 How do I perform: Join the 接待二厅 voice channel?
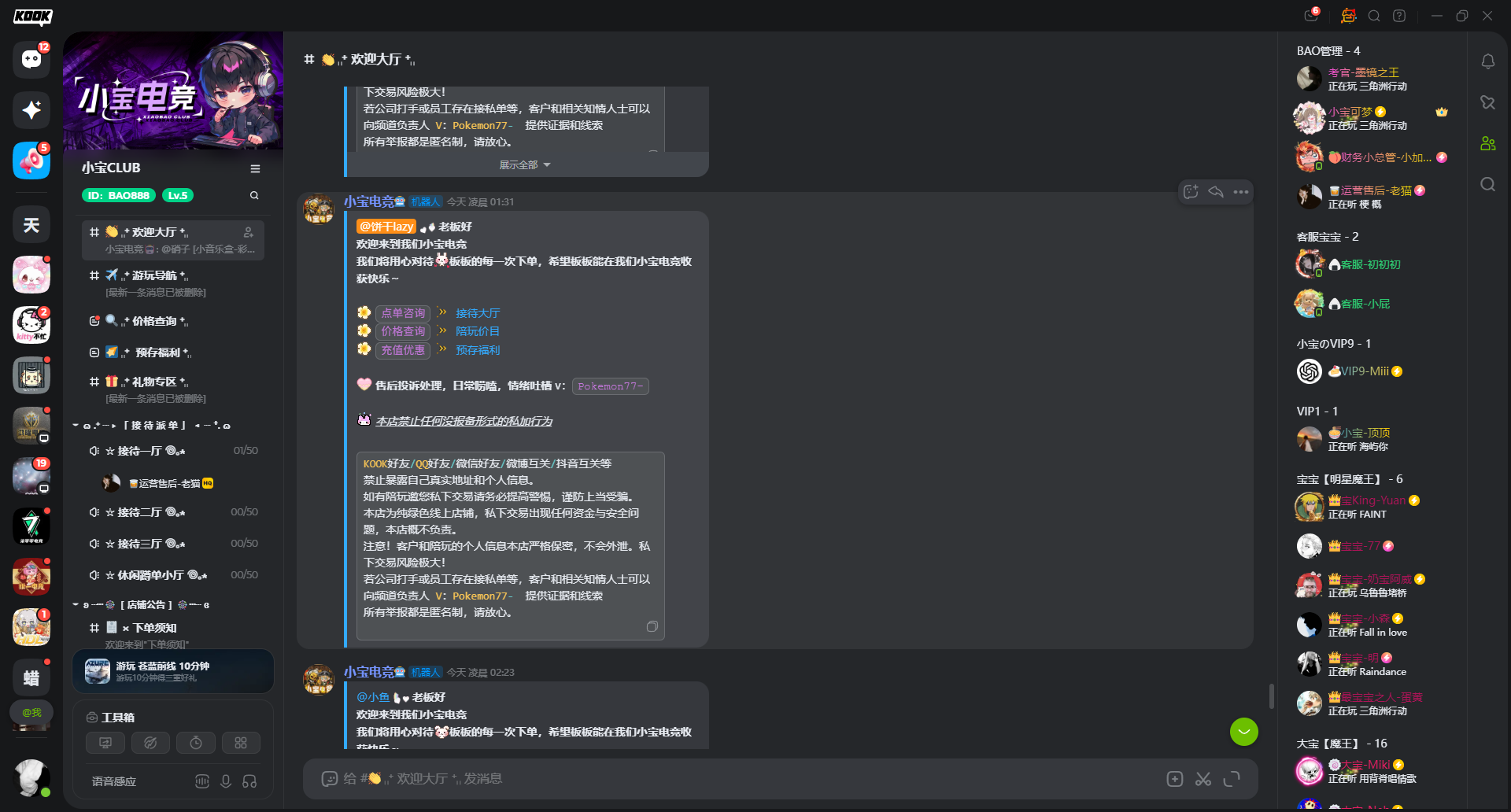[173, 512]
